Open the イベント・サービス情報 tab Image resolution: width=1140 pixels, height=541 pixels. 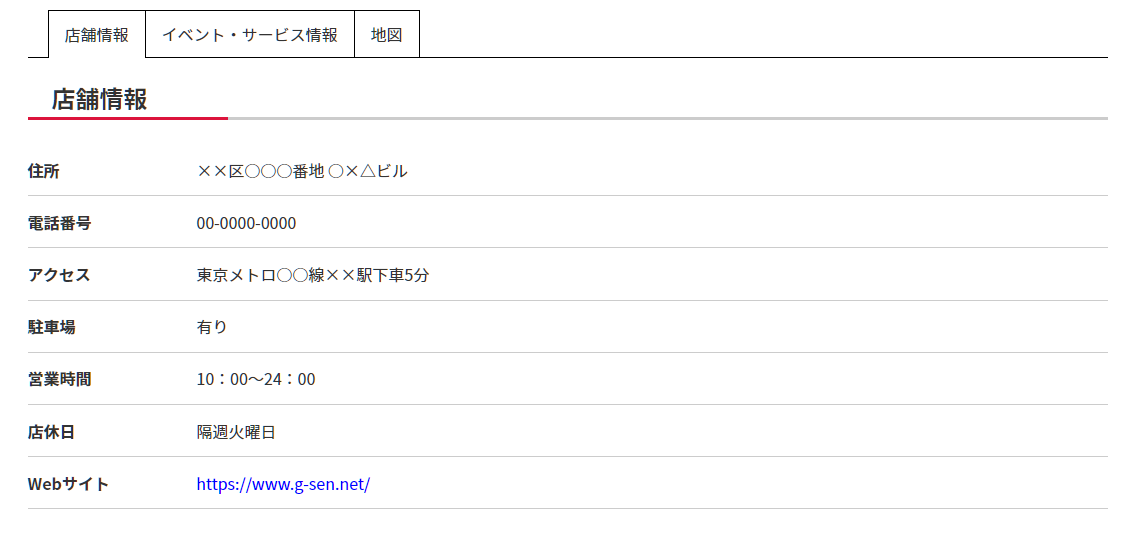tap(250, 34)
